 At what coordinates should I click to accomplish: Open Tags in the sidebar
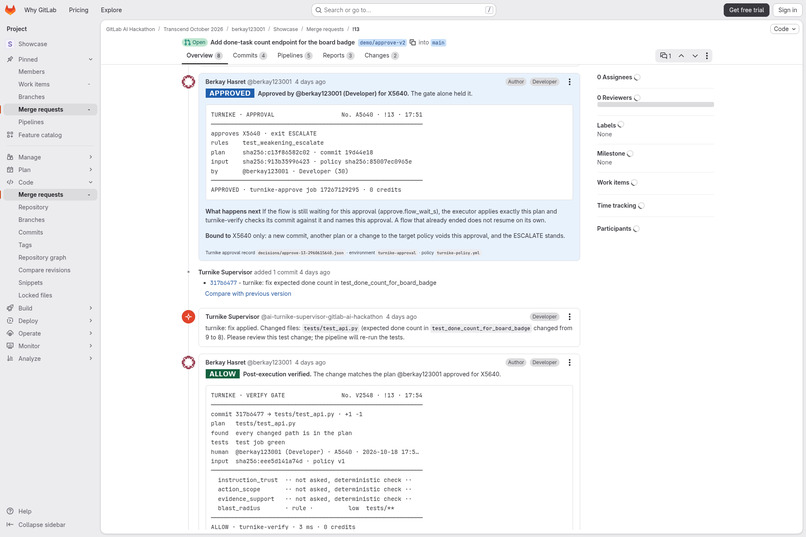point(49,245)
